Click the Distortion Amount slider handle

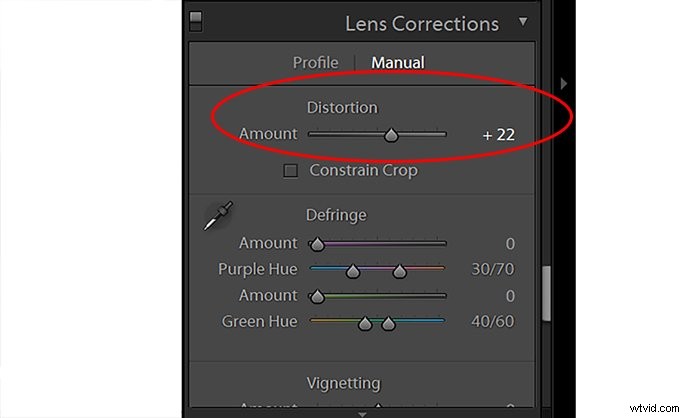(391, 135)
